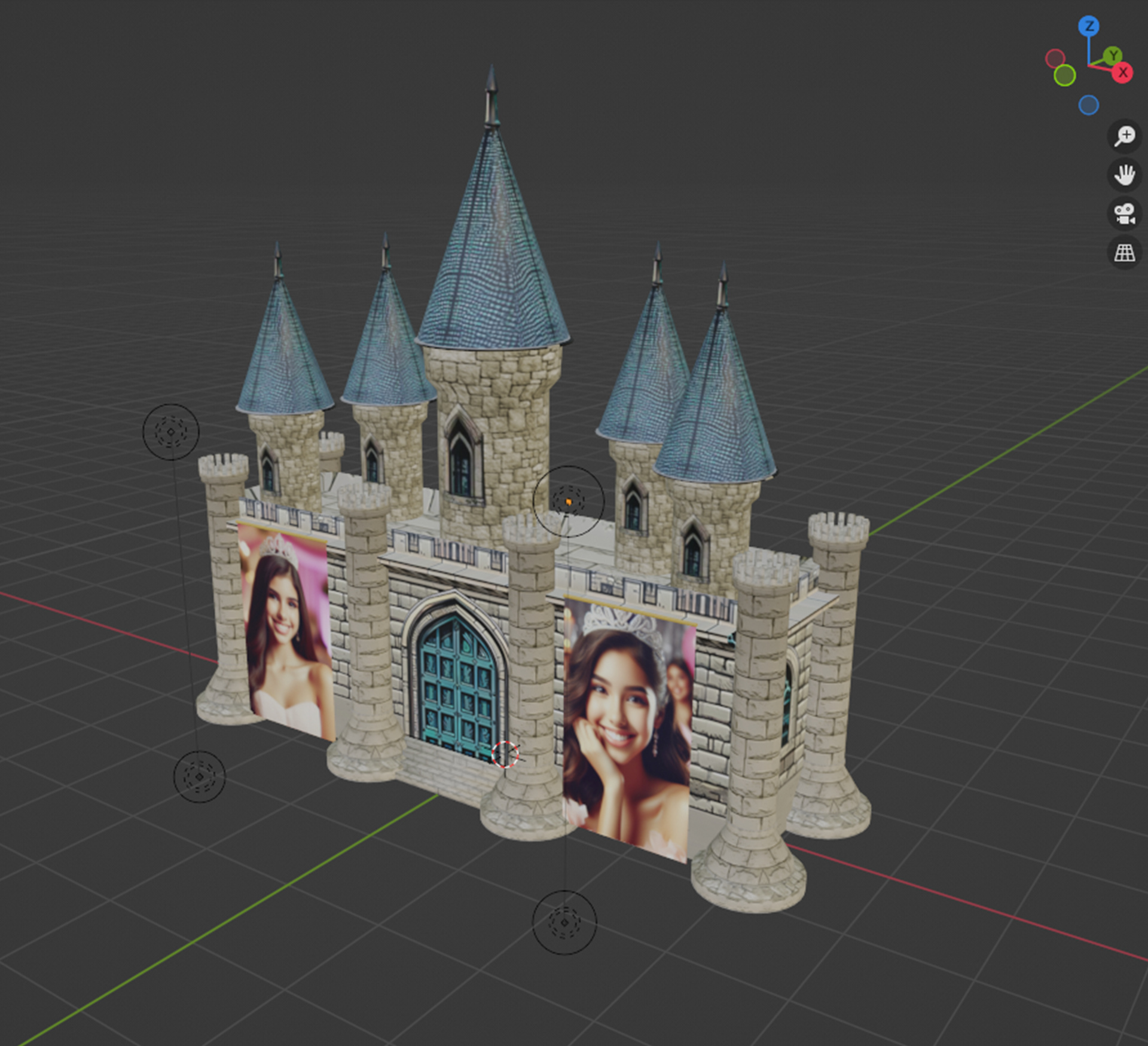
Task: Click the unlabeled blue negative-Z gizmo circle
Action: [x=1089, y=105]
